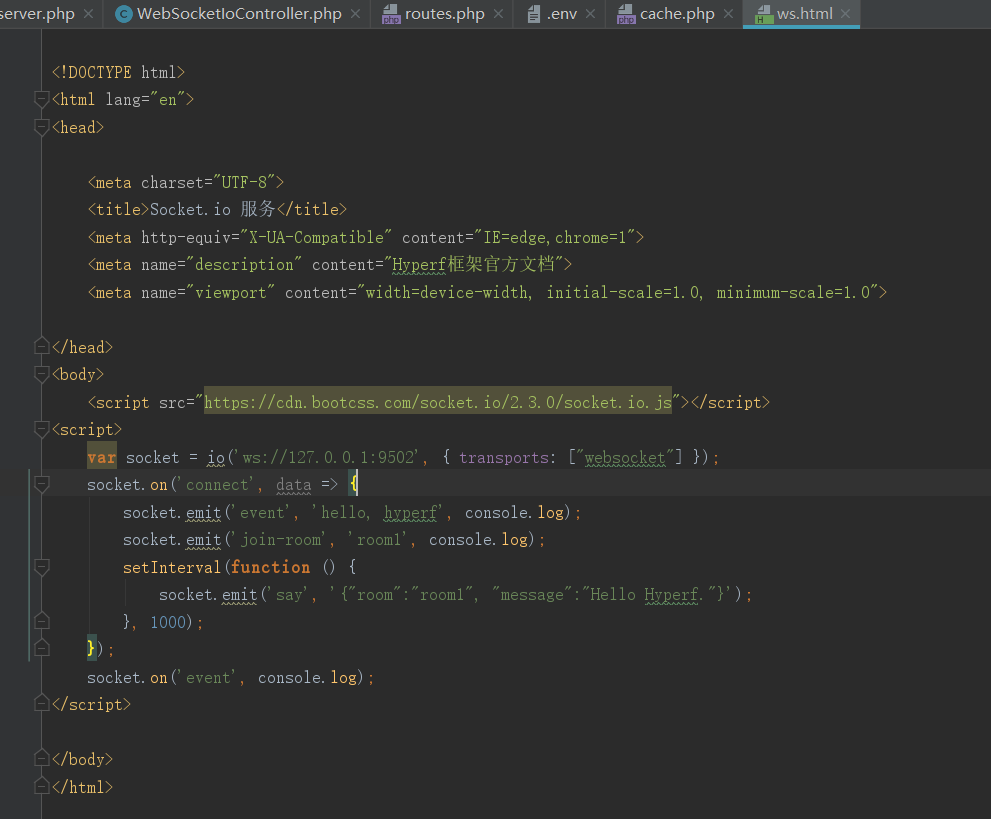Screen dimensions: 991x819
Task: Click the highlighted closing brace before ');'
Action: (x=92, y=648)
